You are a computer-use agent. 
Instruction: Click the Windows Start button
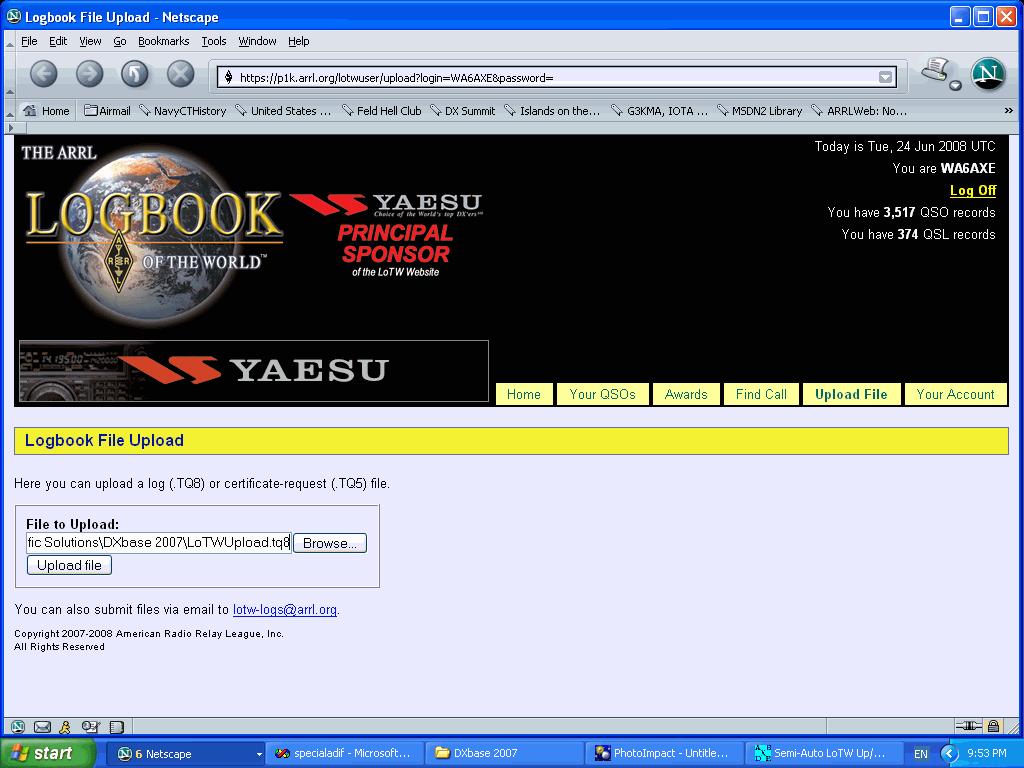pos(48,753)
